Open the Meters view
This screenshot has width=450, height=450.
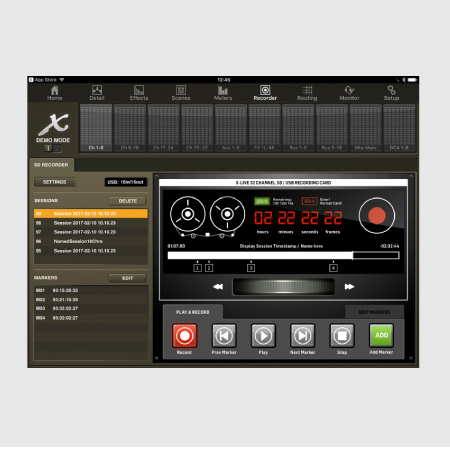pyautogui.click(x=223, y=93)
